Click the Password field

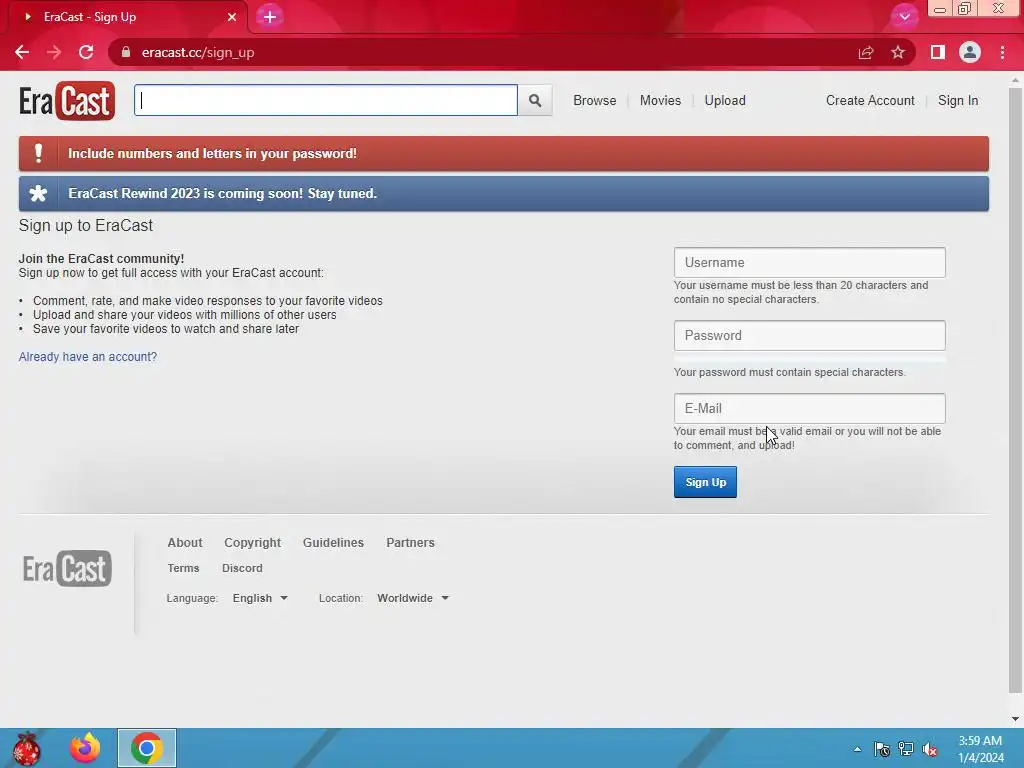[810, 336]
